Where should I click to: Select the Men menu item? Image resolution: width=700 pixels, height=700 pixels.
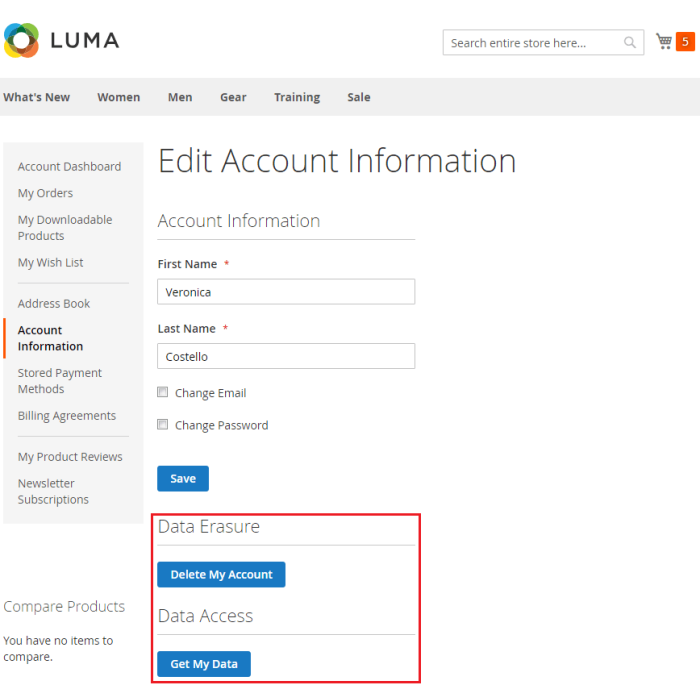coord(180,97)
